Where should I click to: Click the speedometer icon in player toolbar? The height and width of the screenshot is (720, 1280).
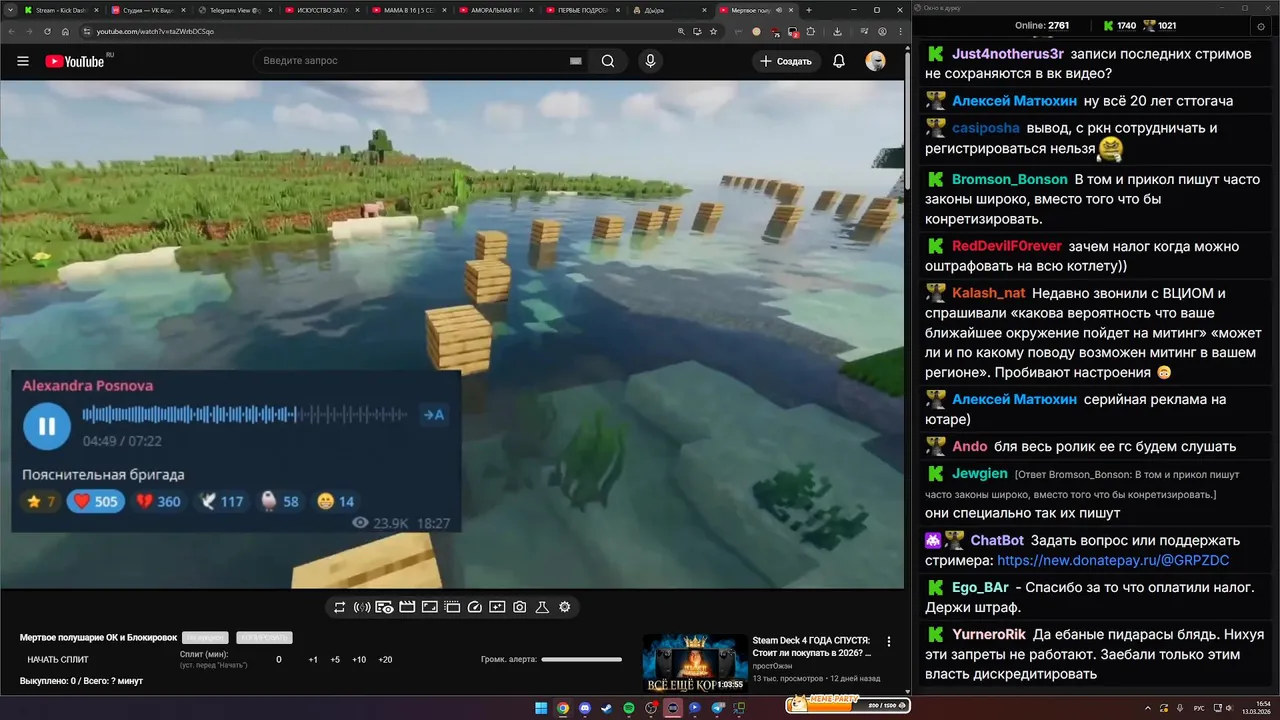point(475,607)
